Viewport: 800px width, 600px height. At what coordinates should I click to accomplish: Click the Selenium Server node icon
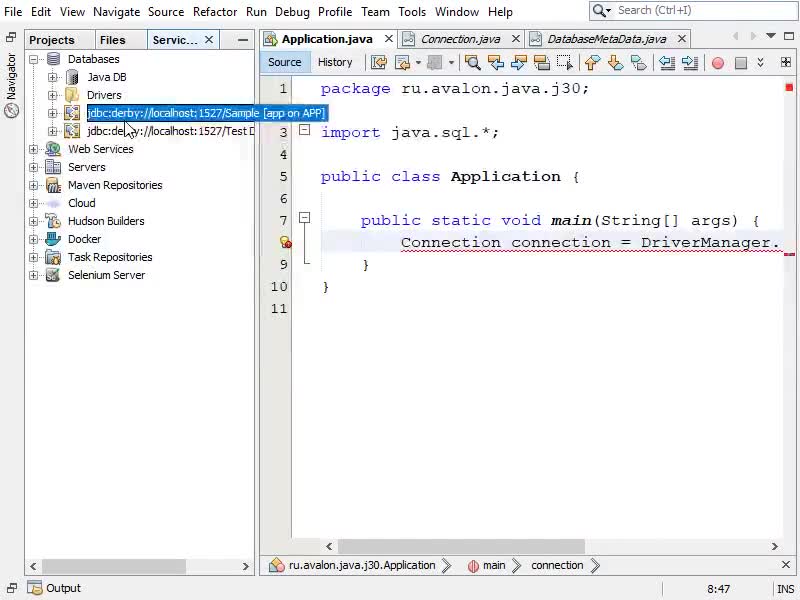click(53, 275)
